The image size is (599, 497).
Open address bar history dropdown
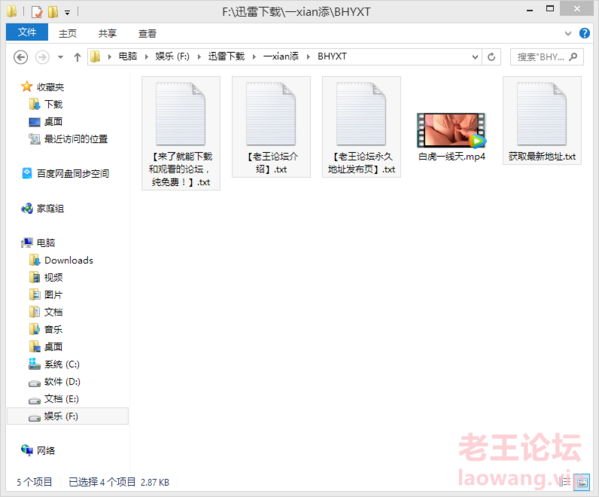tap(475, 57)
